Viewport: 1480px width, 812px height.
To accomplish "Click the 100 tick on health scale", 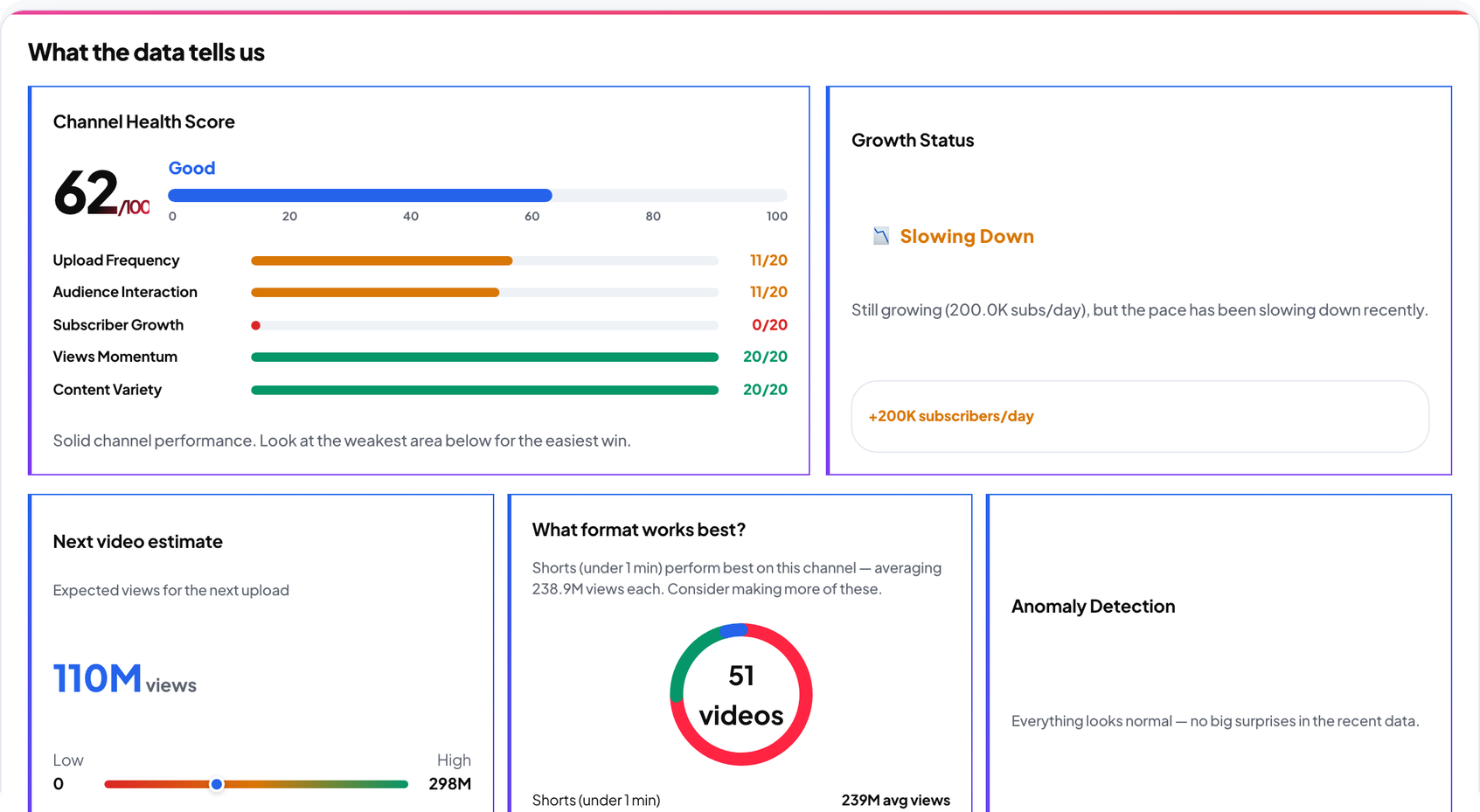I will pyautogui.click(x=776, y=217).
